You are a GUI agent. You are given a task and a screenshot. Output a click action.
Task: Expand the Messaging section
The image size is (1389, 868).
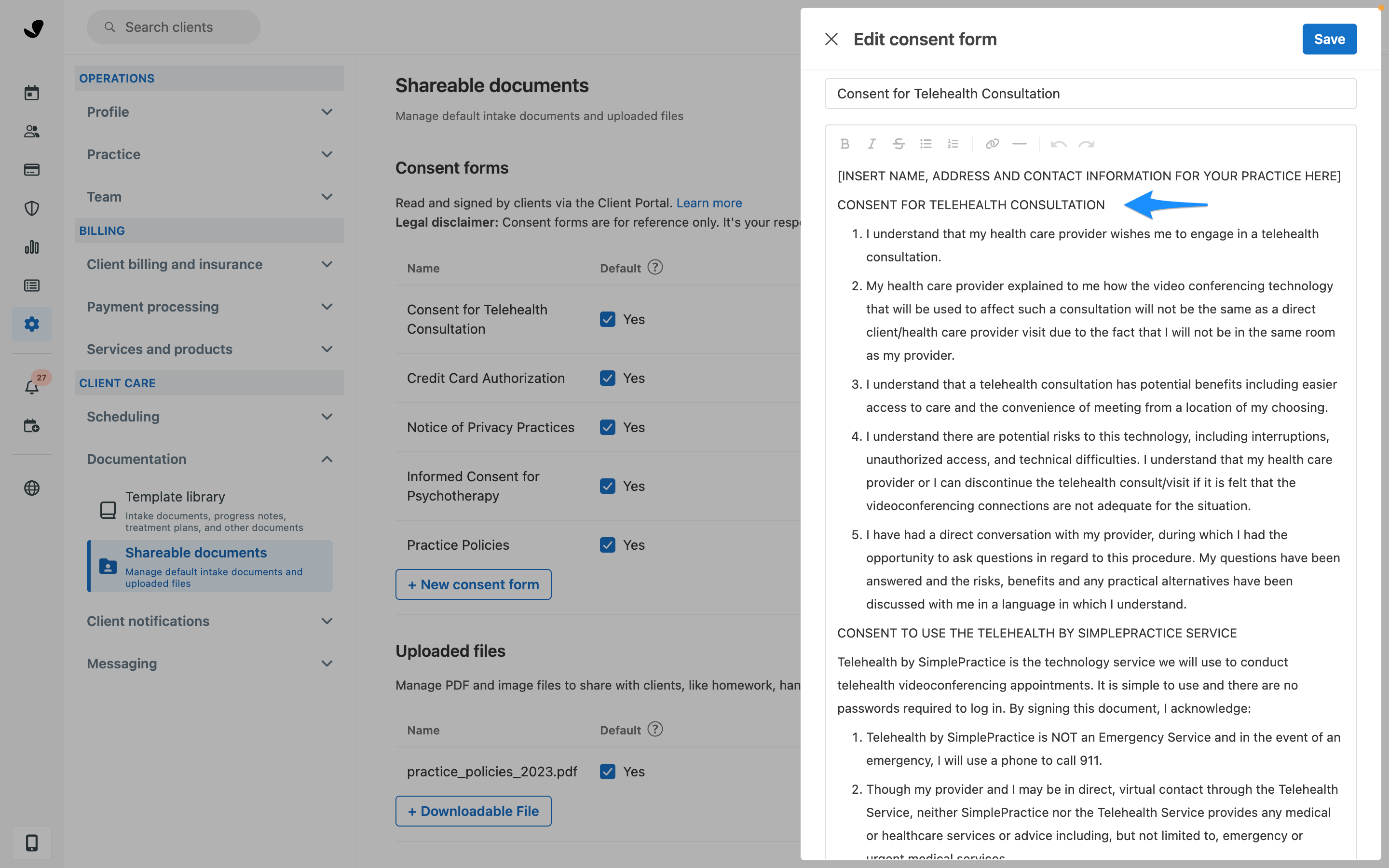(209, 664)
